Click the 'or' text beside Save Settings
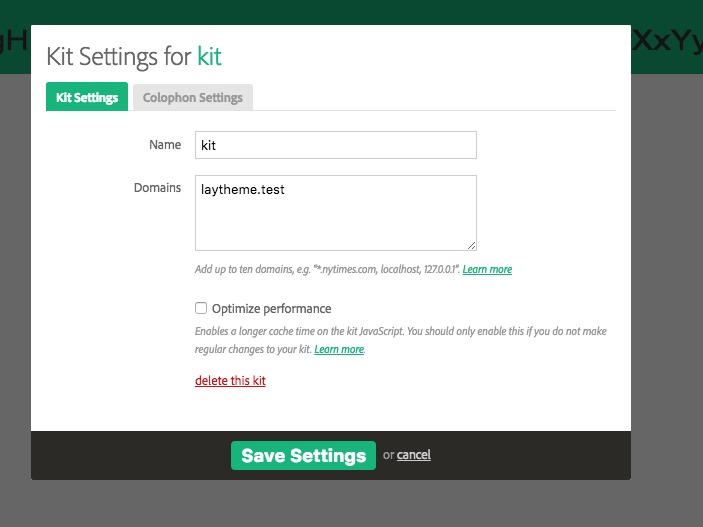The width and height of the screenshot is (703, 527). click(388, 455)
